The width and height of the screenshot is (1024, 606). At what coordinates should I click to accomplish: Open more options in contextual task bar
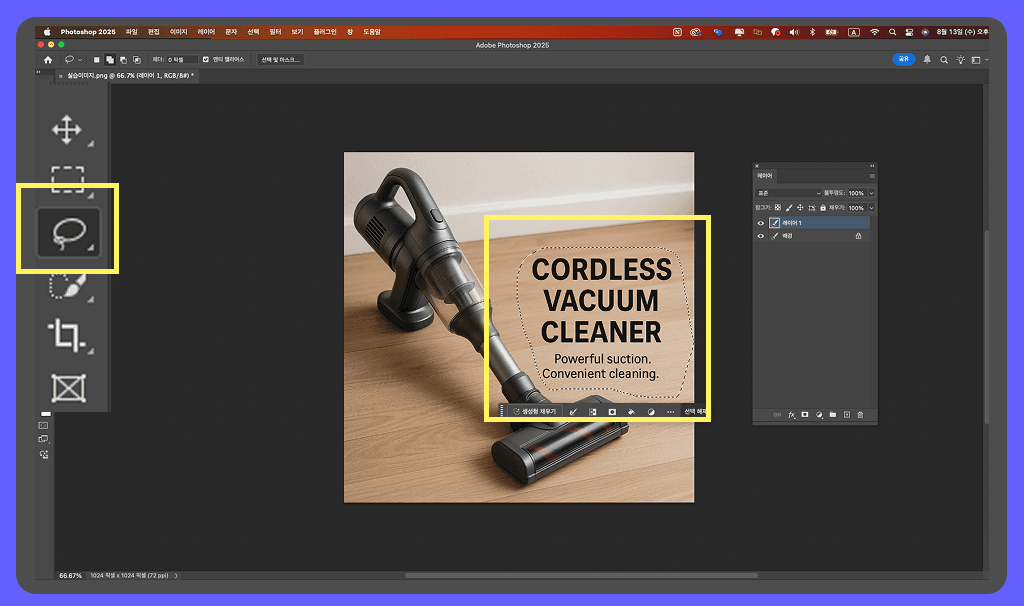click(670, 411)
